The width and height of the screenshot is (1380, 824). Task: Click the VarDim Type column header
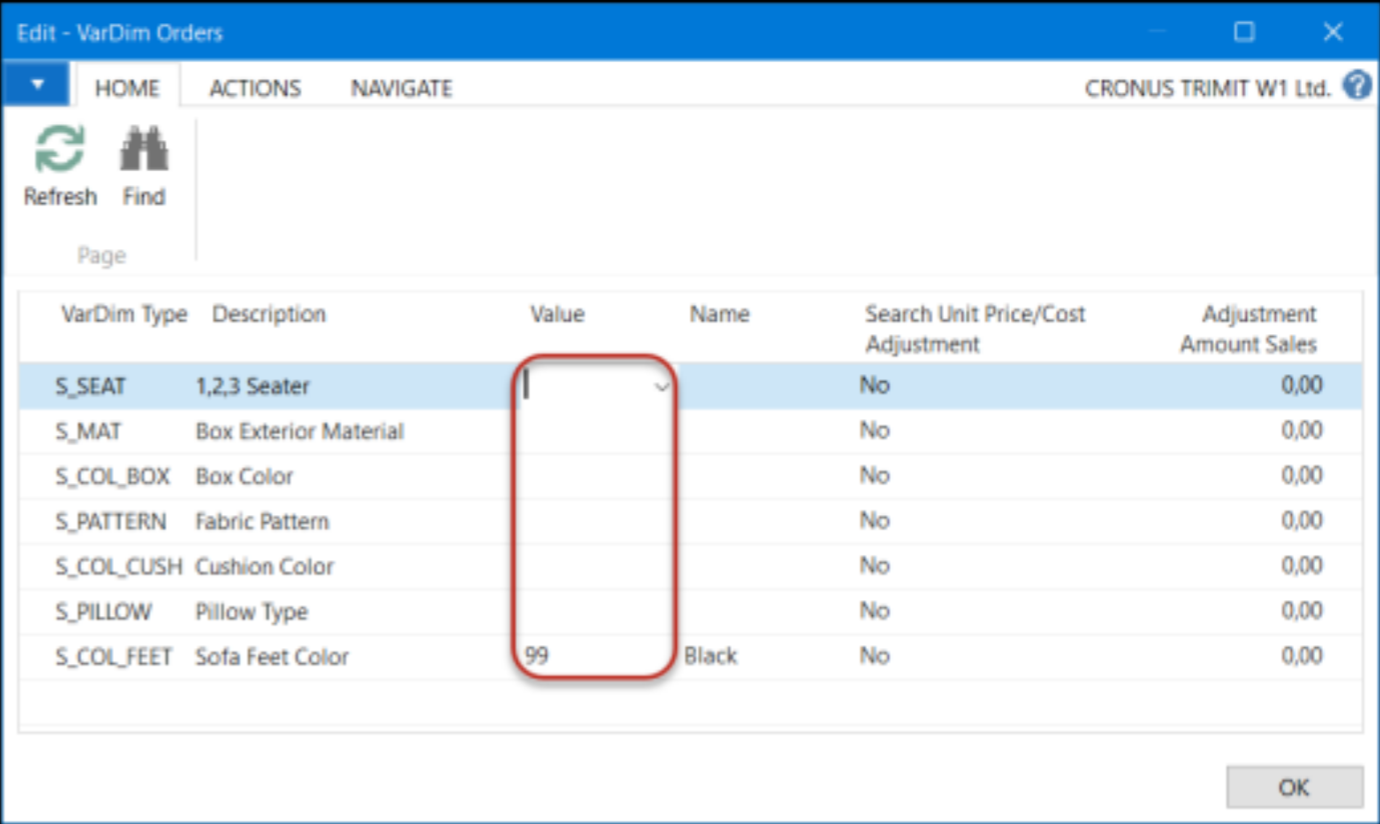click(x=124, y=314)
